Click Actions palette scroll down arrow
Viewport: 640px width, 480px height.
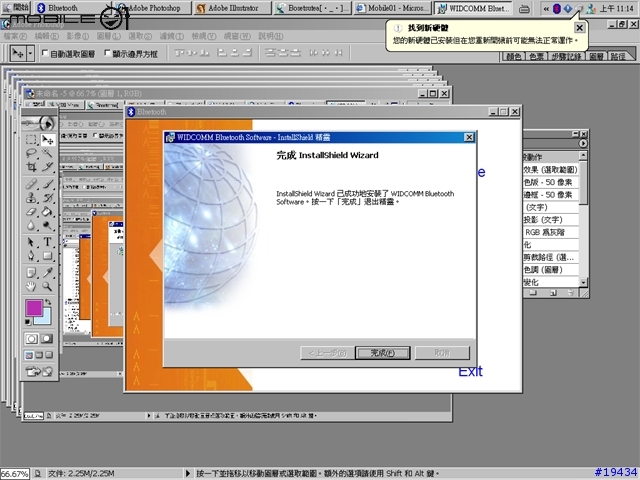click(583, 282)
